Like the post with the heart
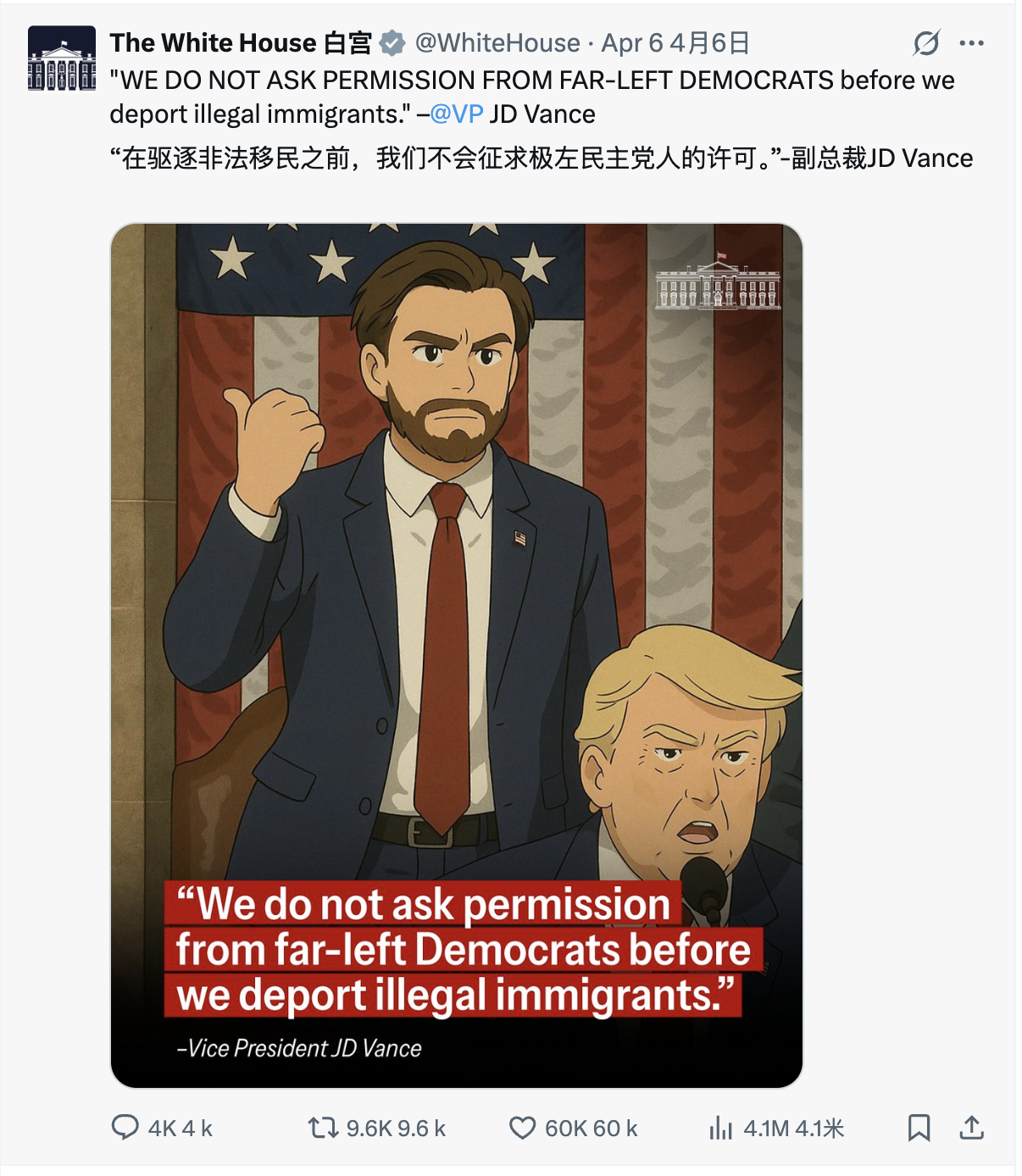The height and width of the screenshot is (1176, 1022). point(522,1128)
